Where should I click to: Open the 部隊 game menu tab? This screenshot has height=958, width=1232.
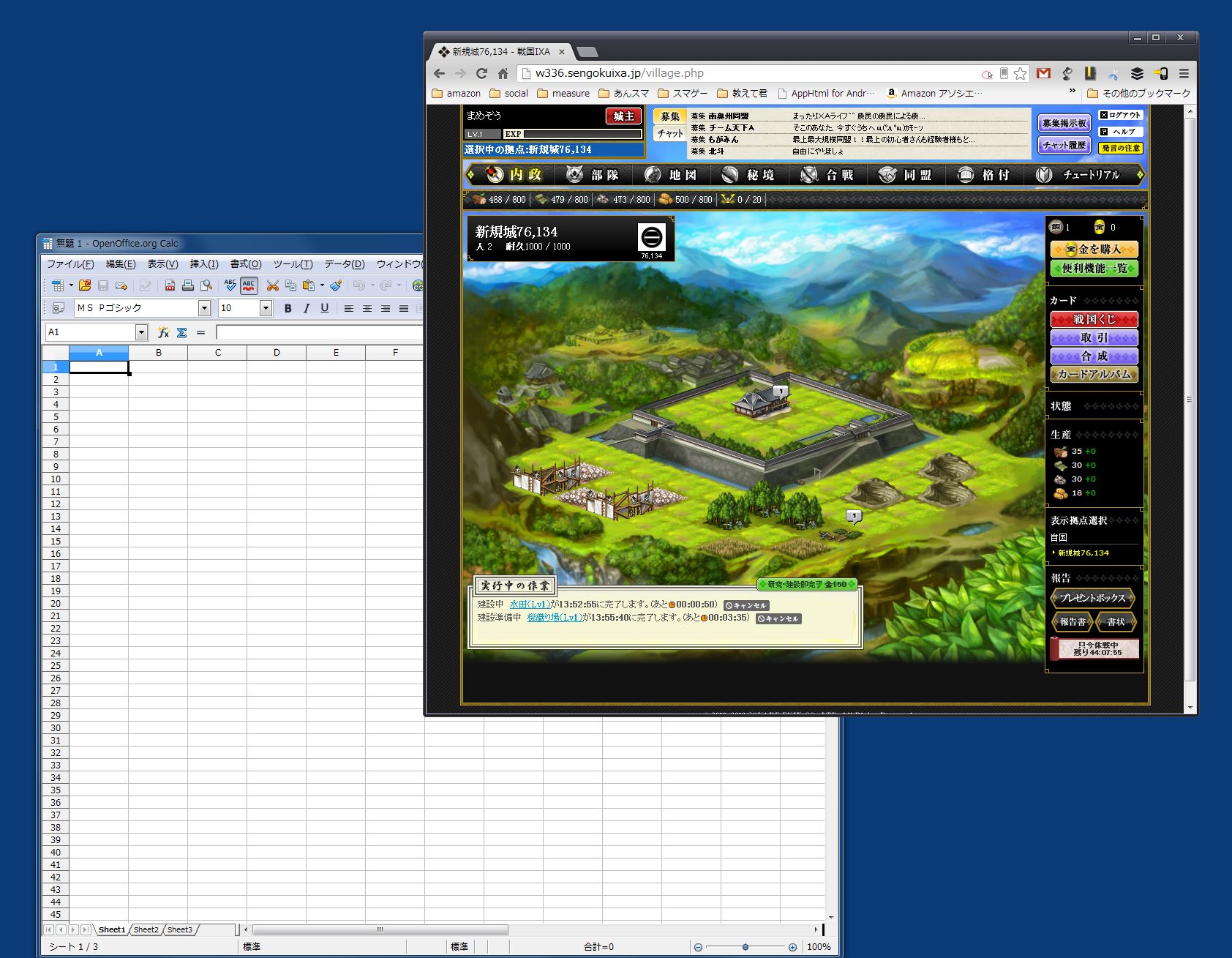(594, 175)
